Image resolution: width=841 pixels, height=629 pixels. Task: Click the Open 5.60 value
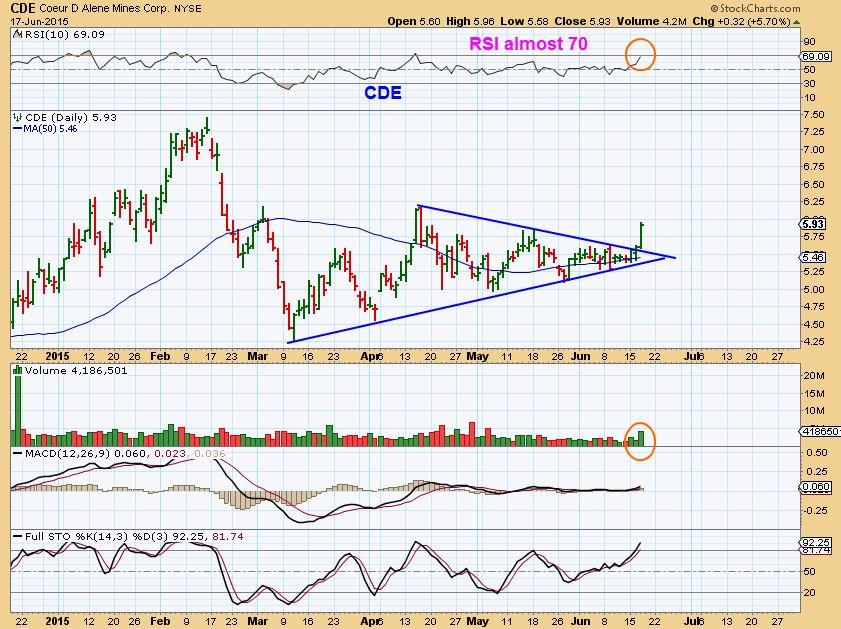click(414, 21)
